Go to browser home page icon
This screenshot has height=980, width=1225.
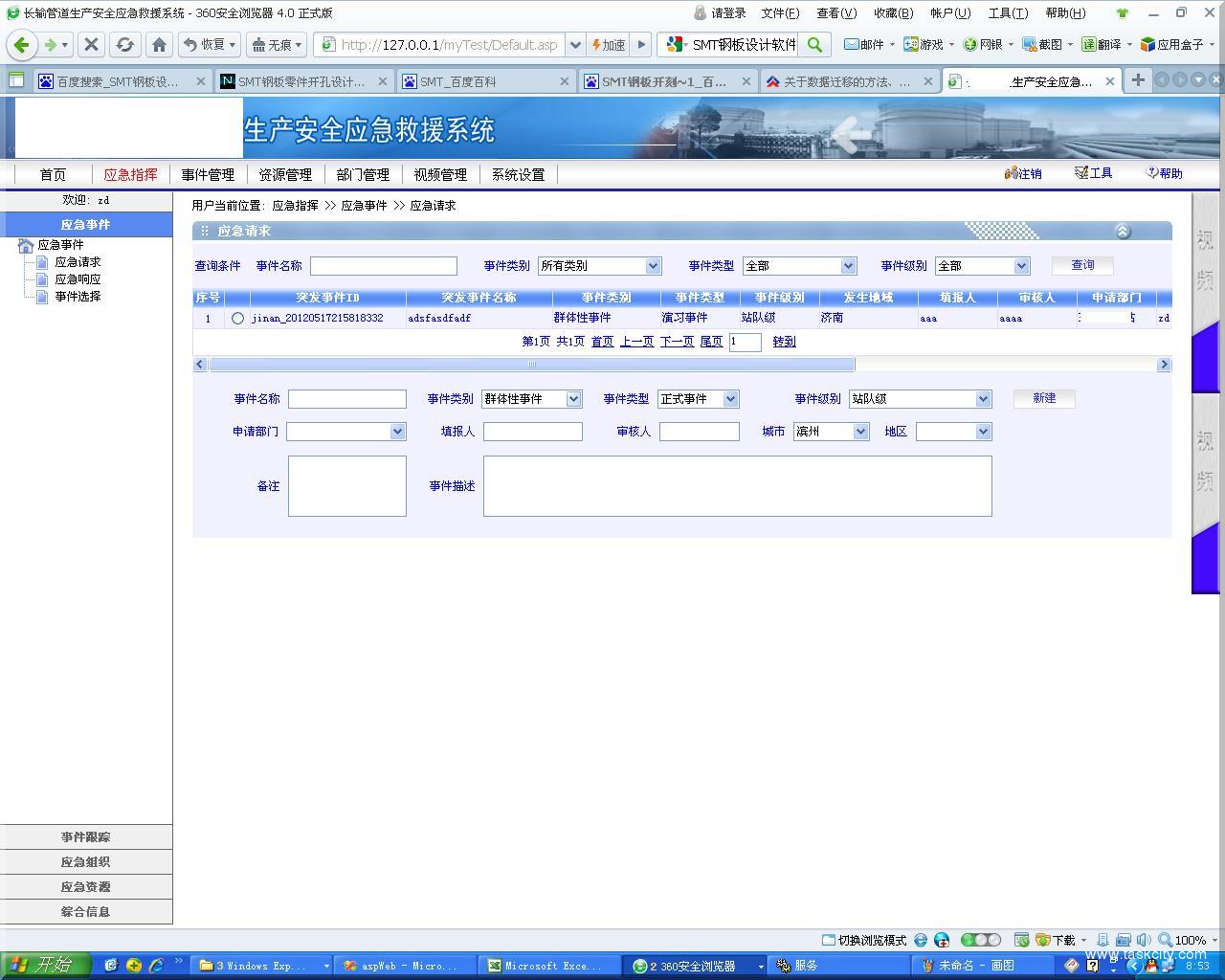point(160,44)
